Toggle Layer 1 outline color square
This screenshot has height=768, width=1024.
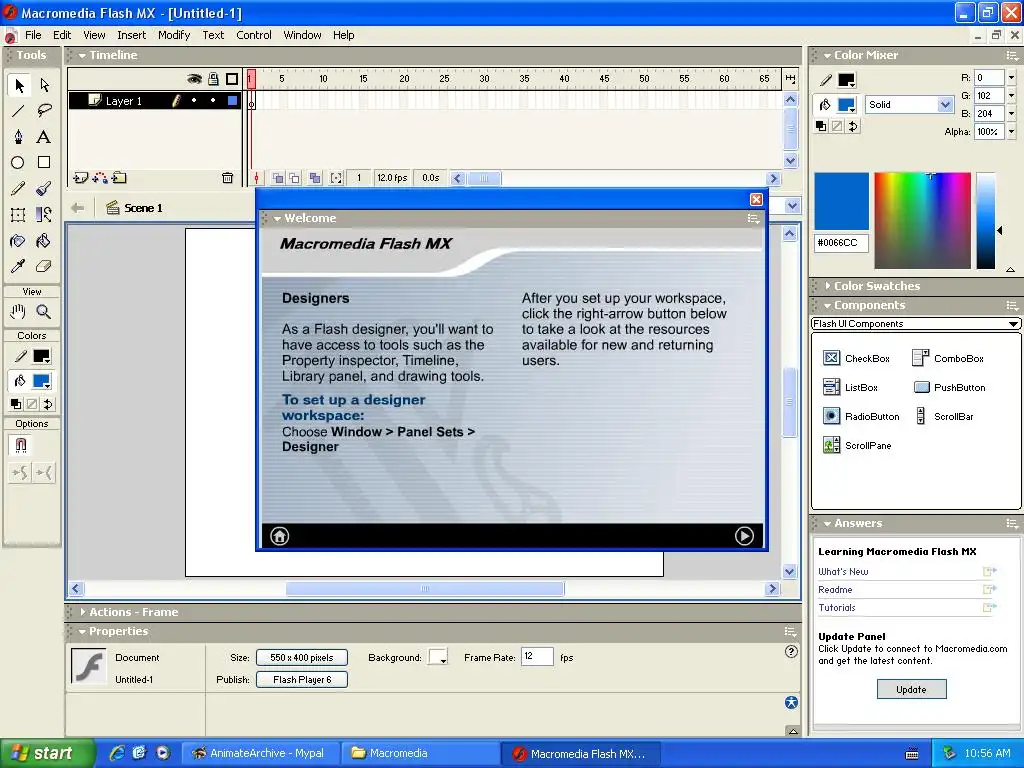232,101
